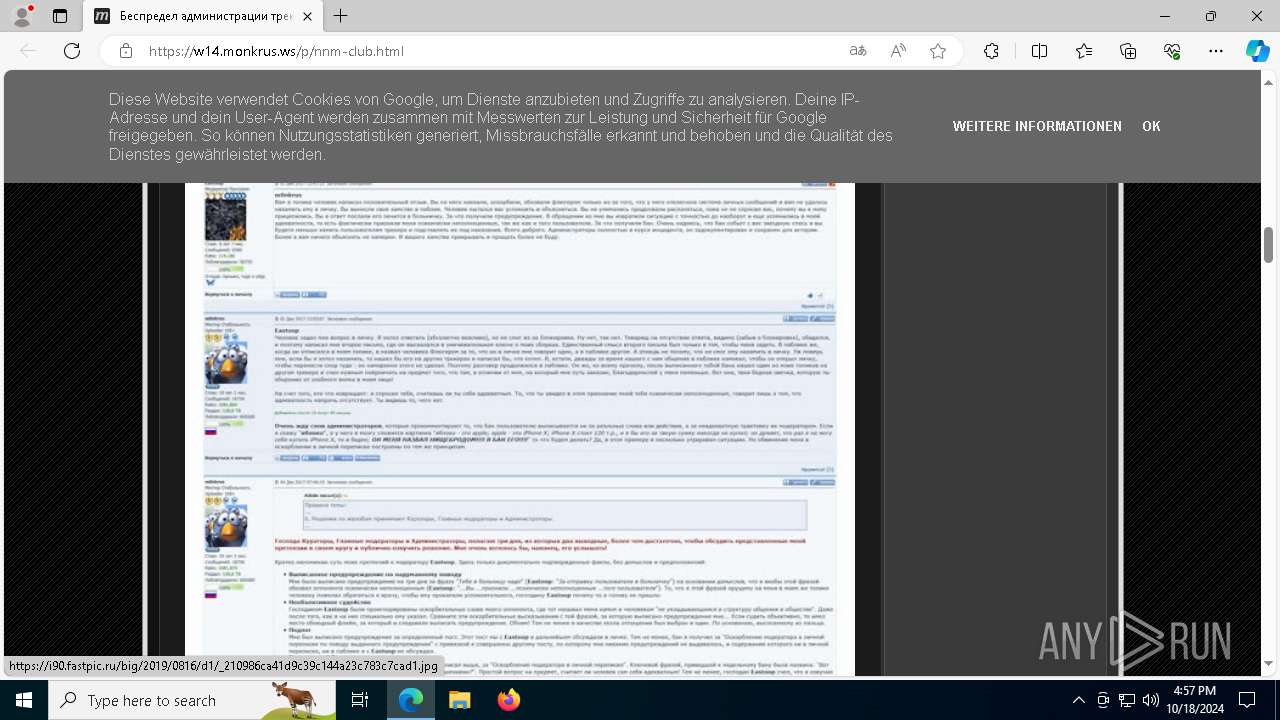Screen dimensions: 1280x720
Task: Open the tab actions menu icon
Action: coord(60,16)
